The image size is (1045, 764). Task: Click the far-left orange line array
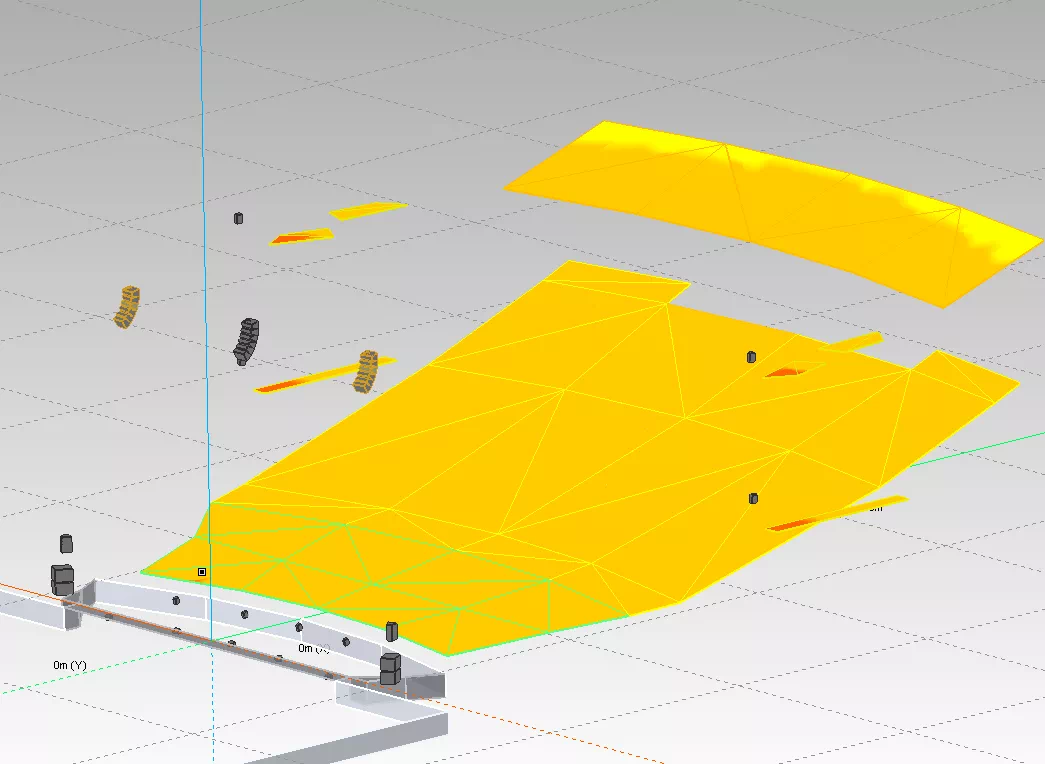pyautogui.click(x=126, y=307)
